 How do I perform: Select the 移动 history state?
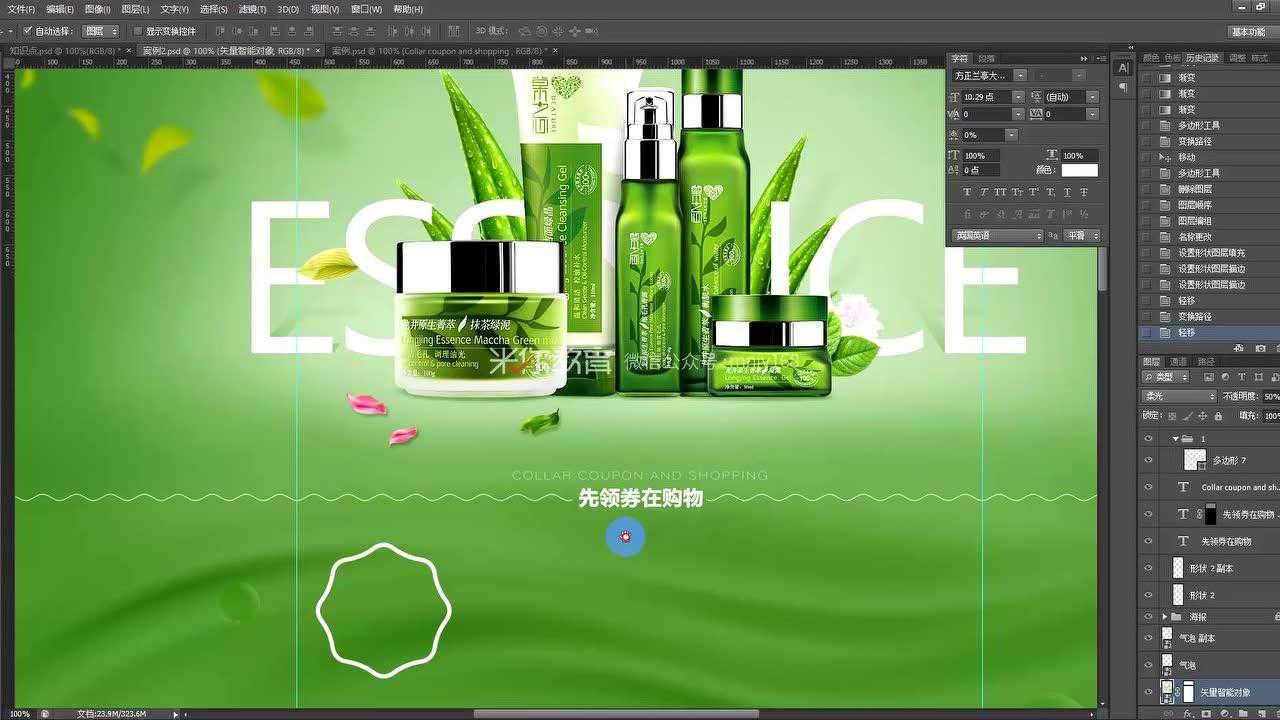1209,157
